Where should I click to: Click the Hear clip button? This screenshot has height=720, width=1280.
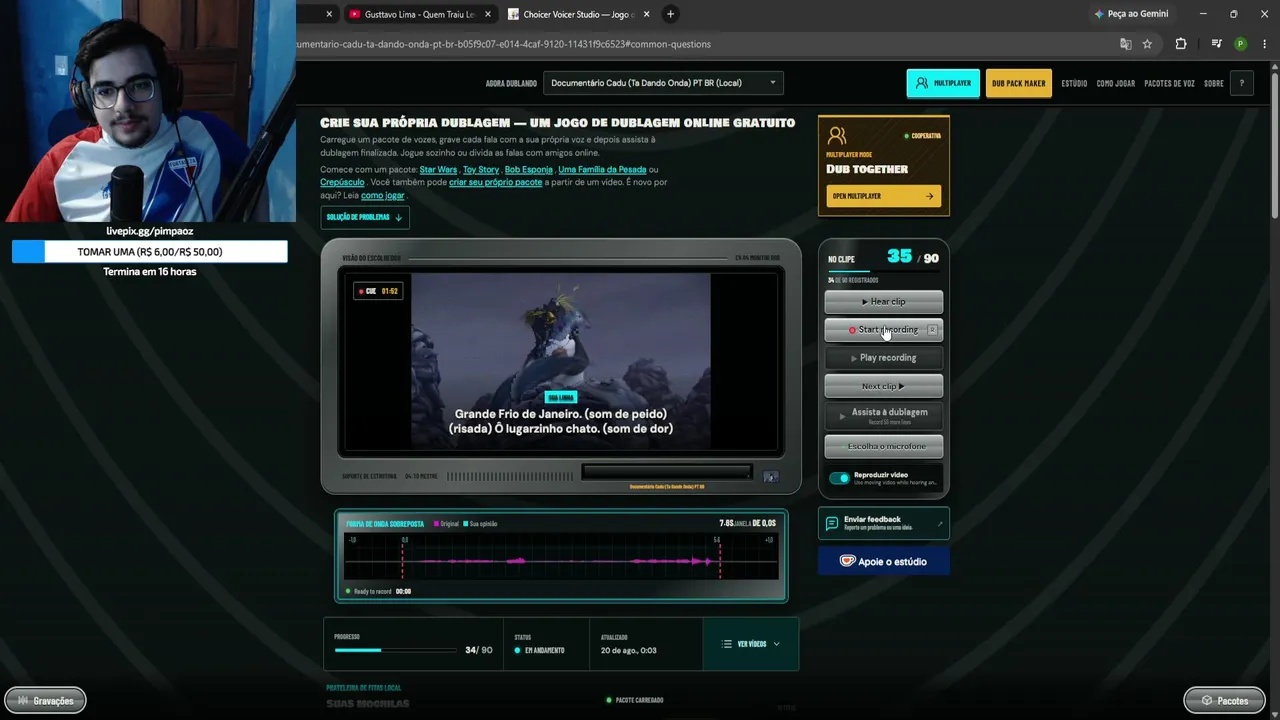click(883, 301)
